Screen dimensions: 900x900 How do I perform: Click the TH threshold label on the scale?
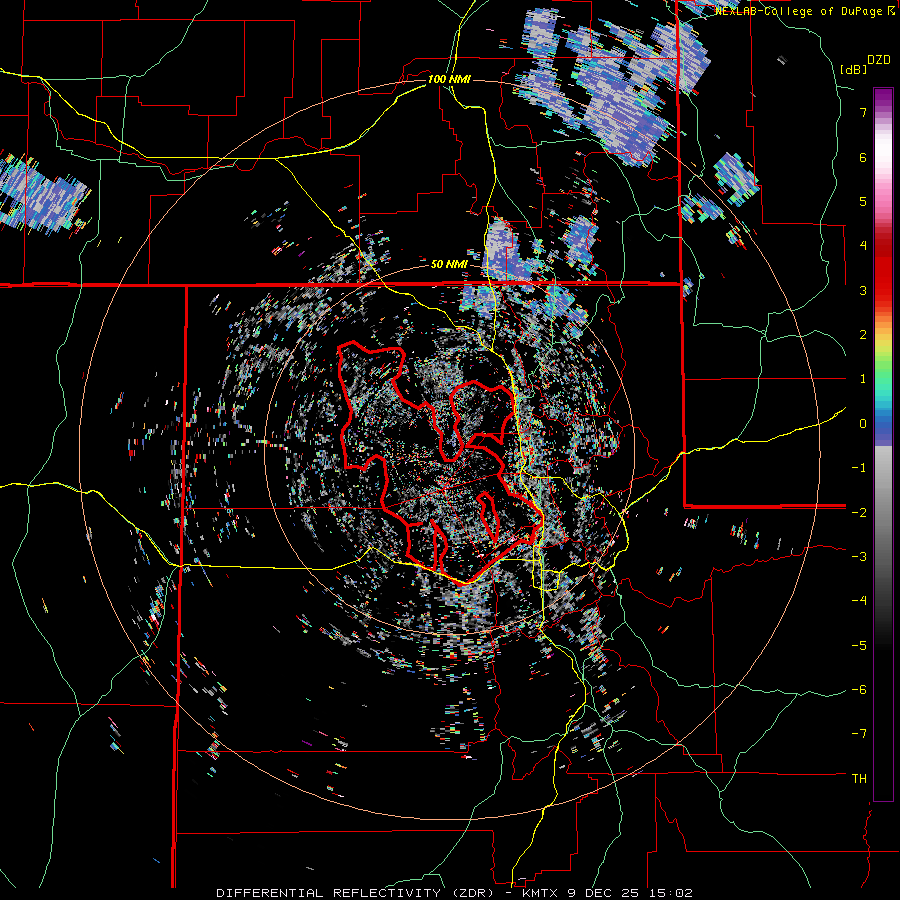[859, 779]
